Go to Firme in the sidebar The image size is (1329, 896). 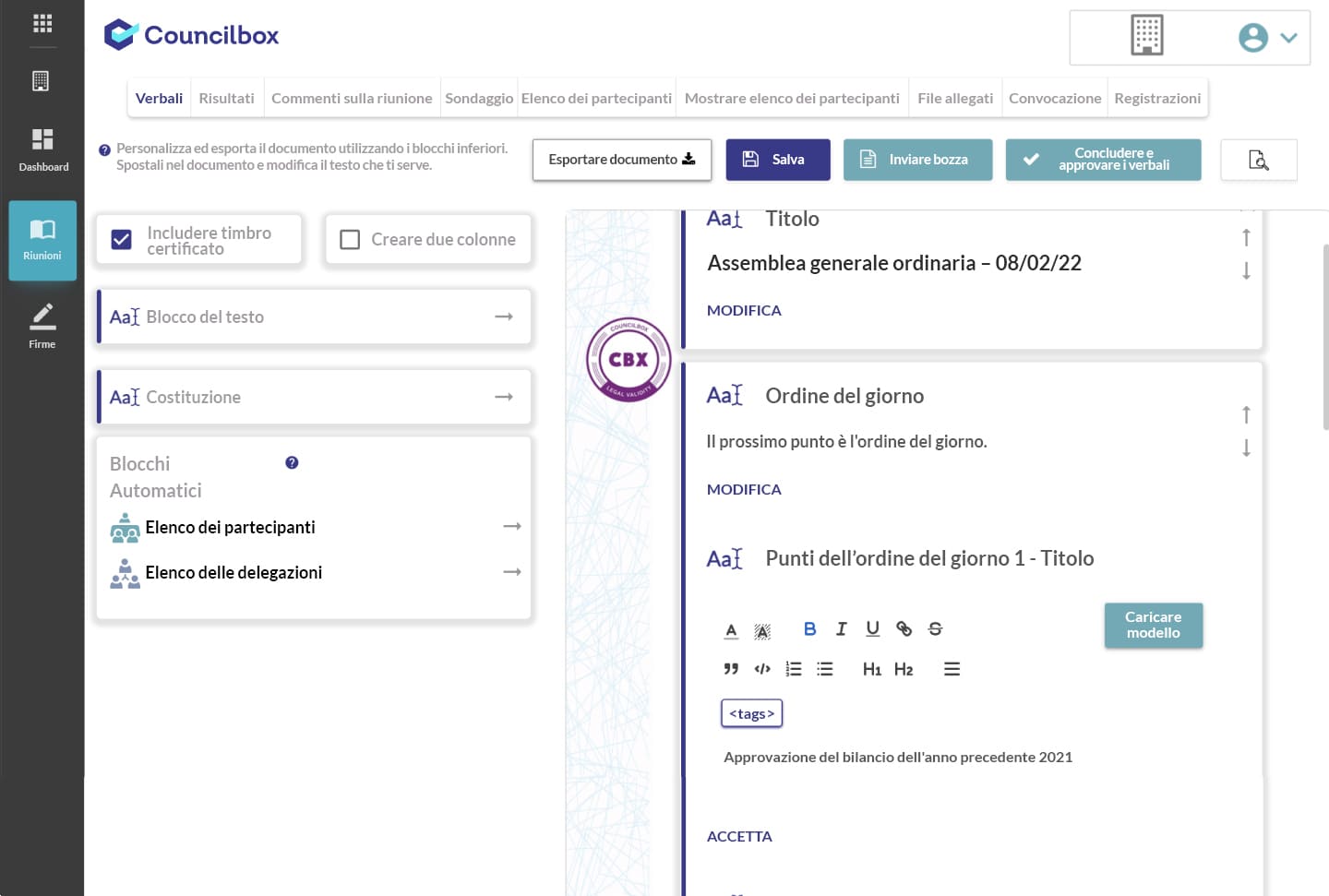click(42, 326)
